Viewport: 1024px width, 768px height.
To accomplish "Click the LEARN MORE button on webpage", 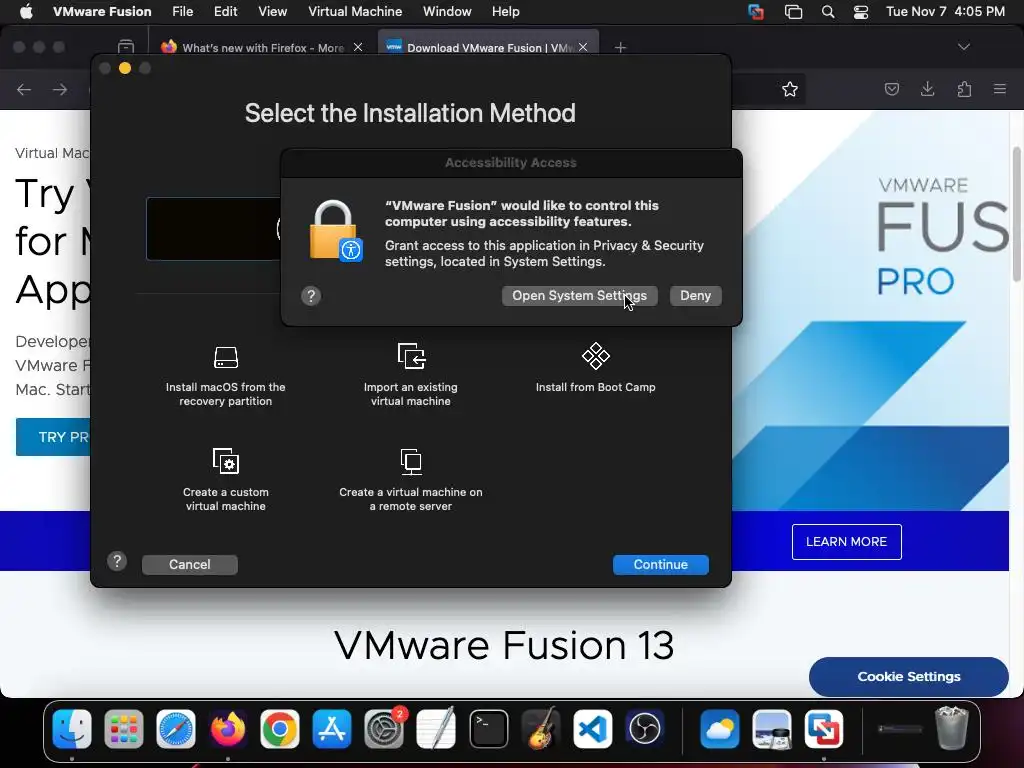I will pyautogui.click(x=846, y=541).
